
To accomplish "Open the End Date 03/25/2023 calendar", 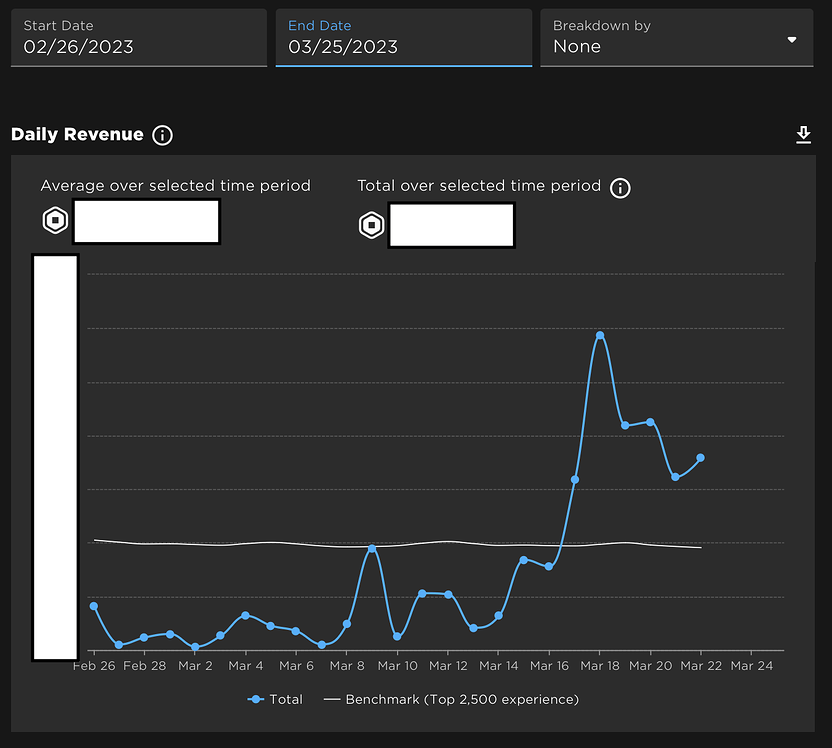I will 403,38.
